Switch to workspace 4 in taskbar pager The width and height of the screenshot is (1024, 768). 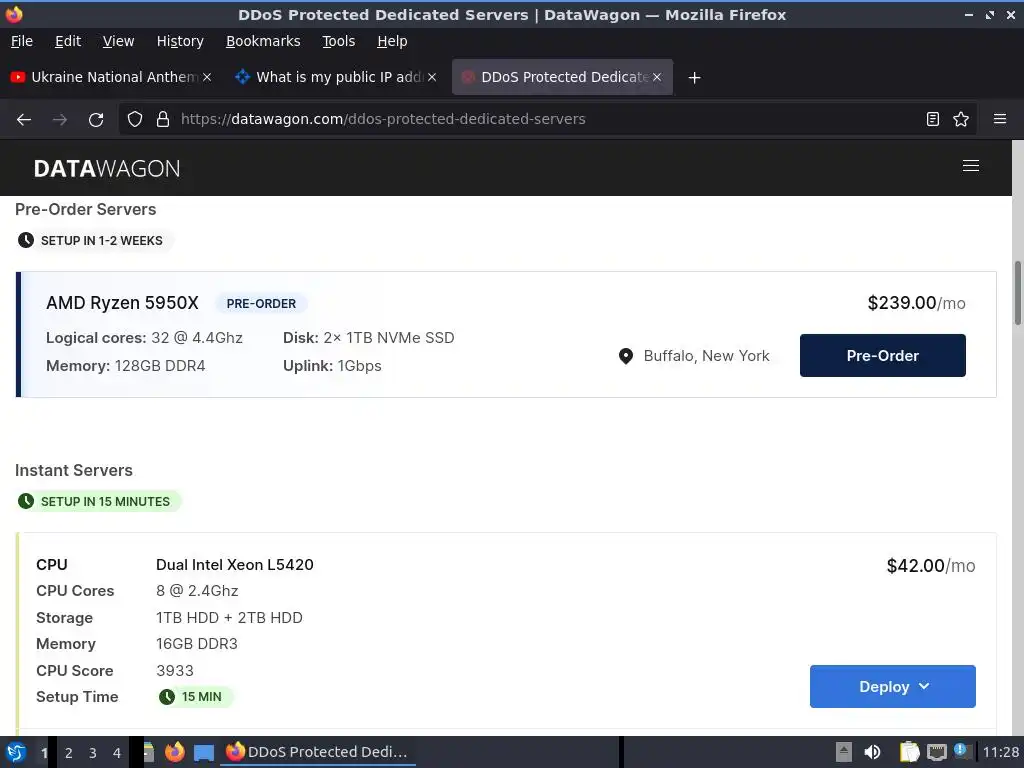[x=117, y=753]
